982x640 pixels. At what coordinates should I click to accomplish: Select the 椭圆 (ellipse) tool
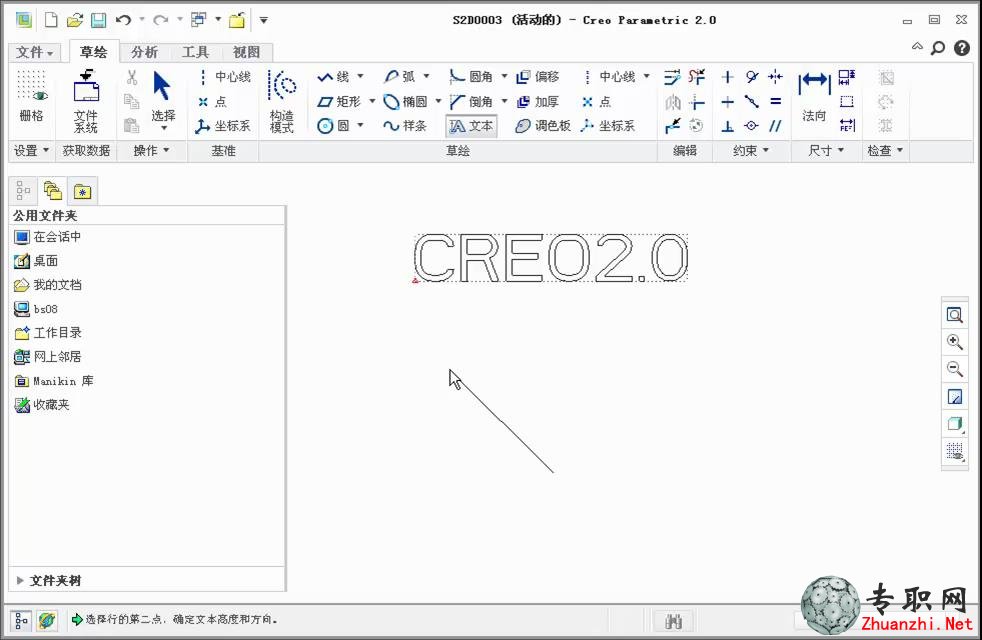(x=405, y=101)
